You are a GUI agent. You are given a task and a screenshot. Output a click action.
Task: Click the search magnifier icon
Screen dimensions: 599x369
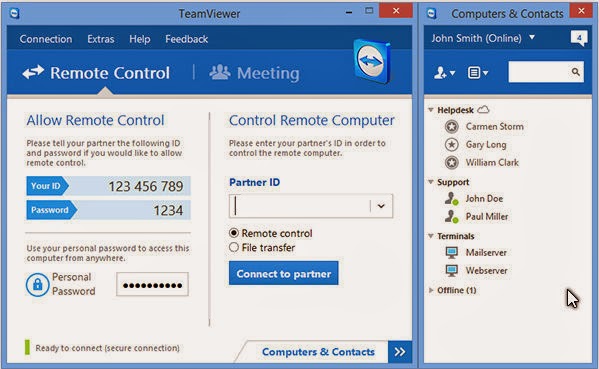tap(576, 71)
